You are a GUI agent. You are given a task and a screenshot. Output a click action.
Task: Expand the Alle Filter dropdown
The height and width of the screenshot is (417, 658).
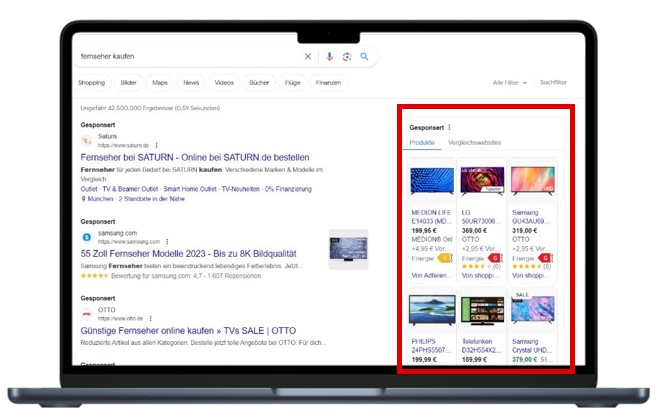pyautogui.click(x=509, y=83)
